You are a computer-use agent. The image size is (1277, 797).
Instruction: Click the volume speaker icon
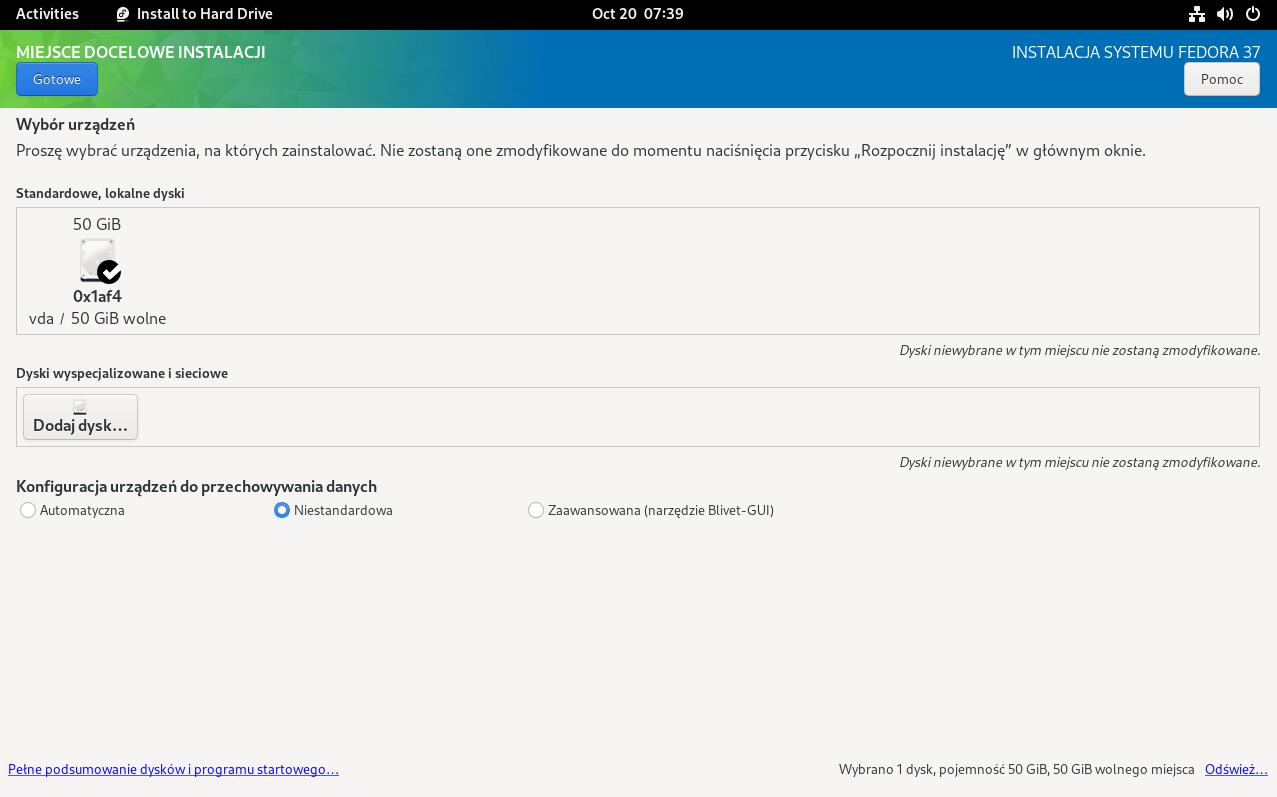[x=1225, y=14]
